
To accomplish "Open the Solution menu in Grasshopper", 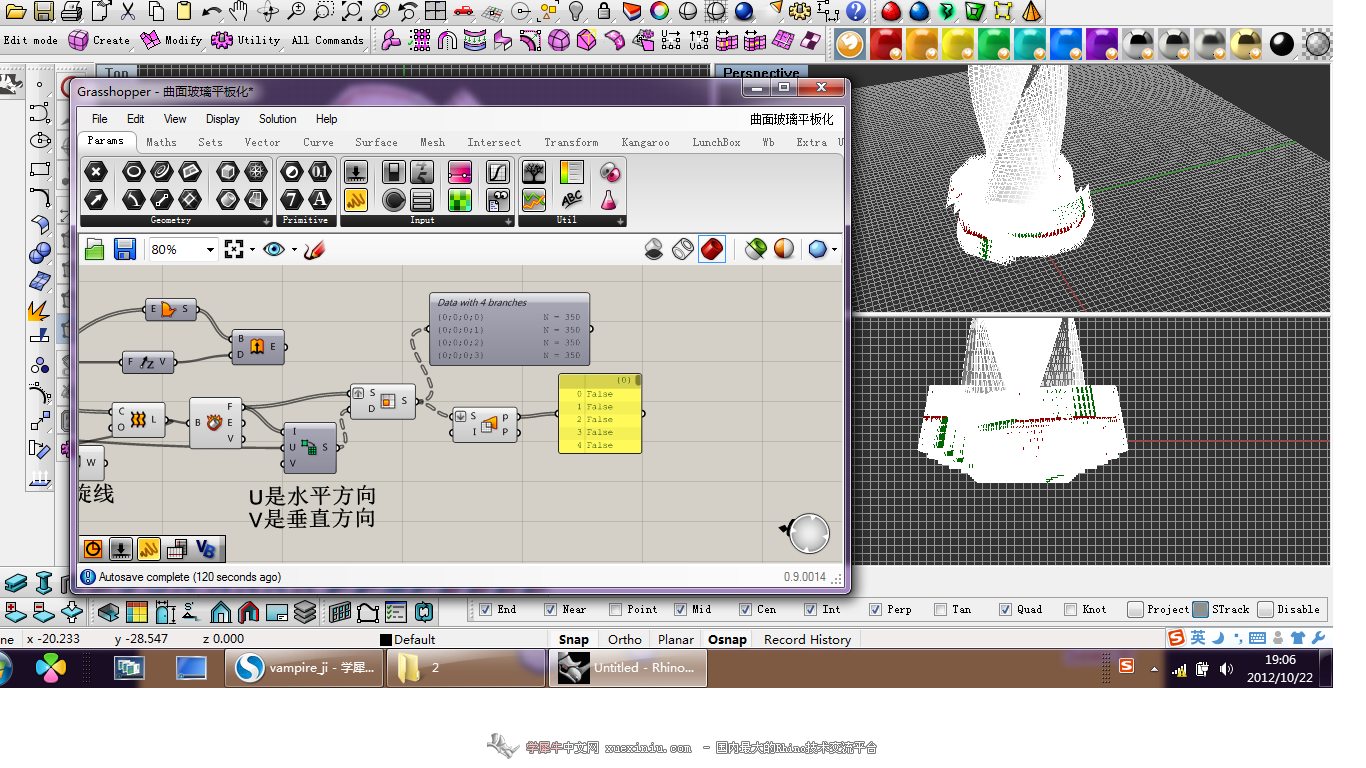I will pos(278,119).
